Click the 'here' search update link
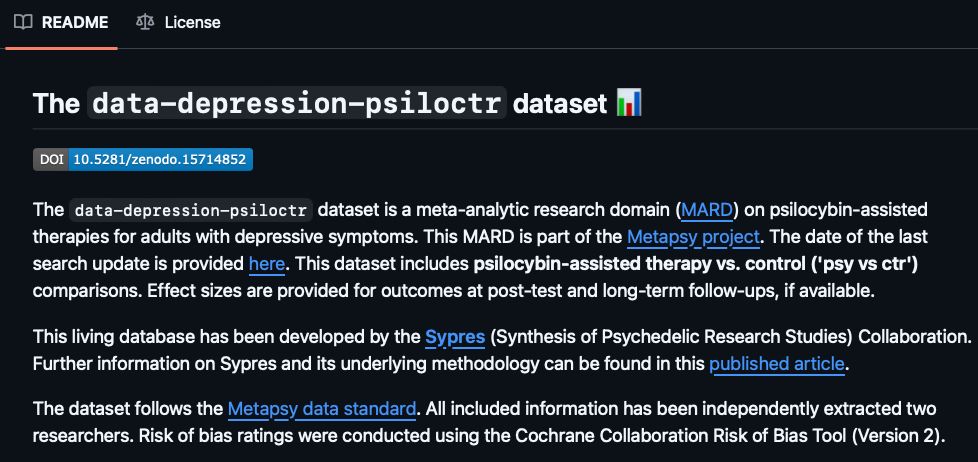This screenshot has height=462, width=978. point(267,264)
